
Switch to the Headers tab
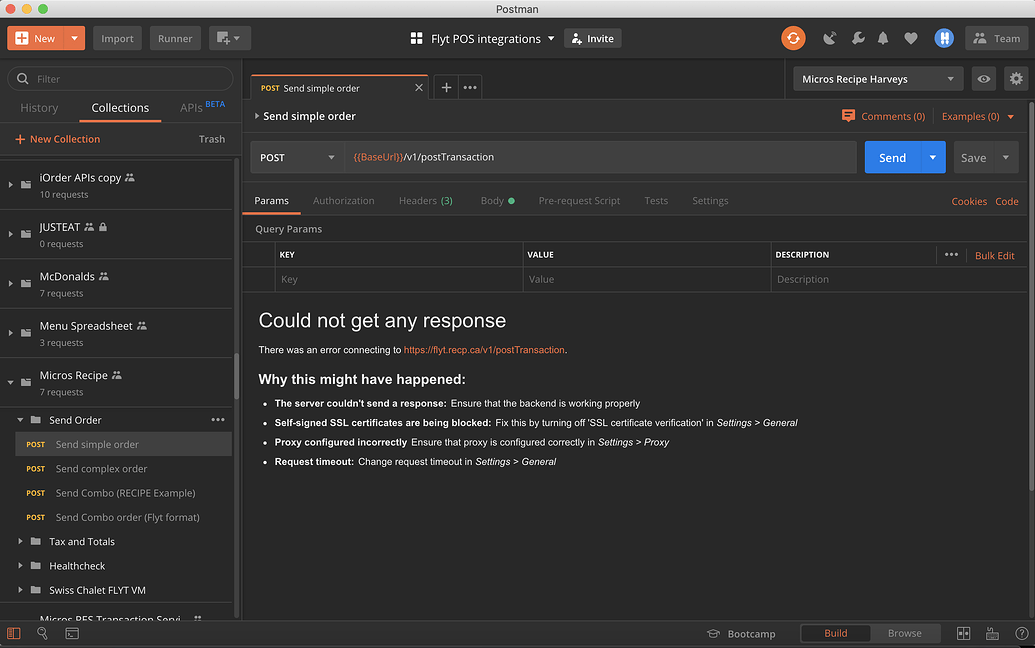(x=426, y=200)
